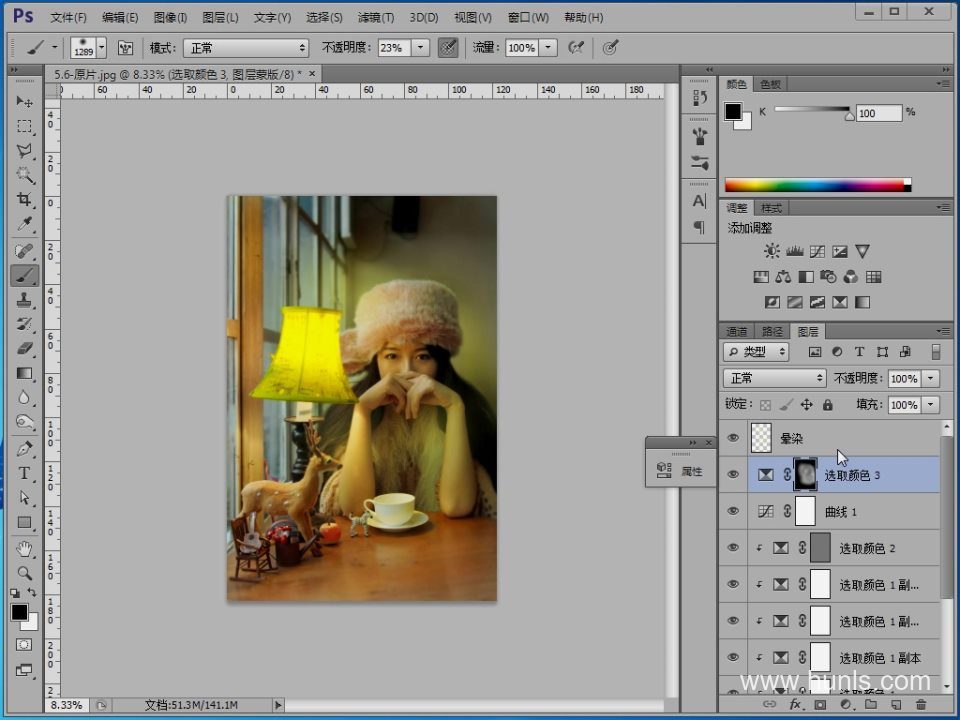Select the Lasso tool
The image size is (960, 720).
(24, 151)
